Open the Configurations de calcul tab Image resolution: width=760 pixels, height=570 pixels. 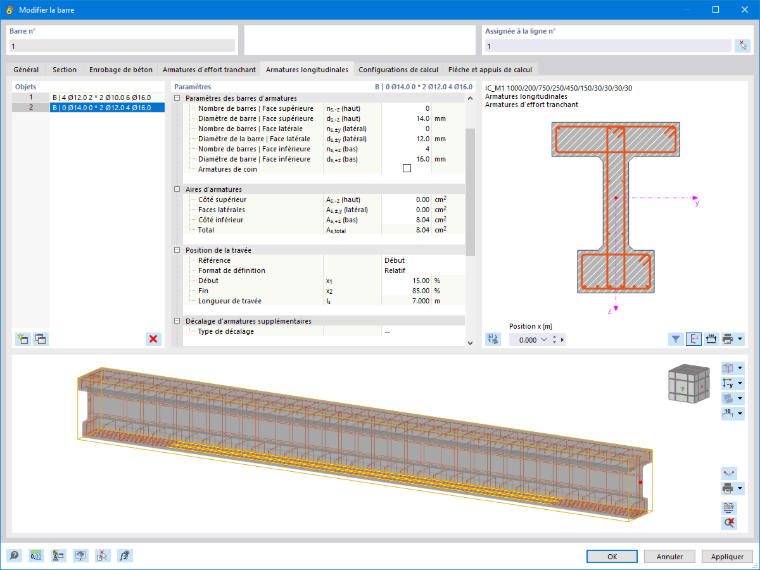click(398, 69)
